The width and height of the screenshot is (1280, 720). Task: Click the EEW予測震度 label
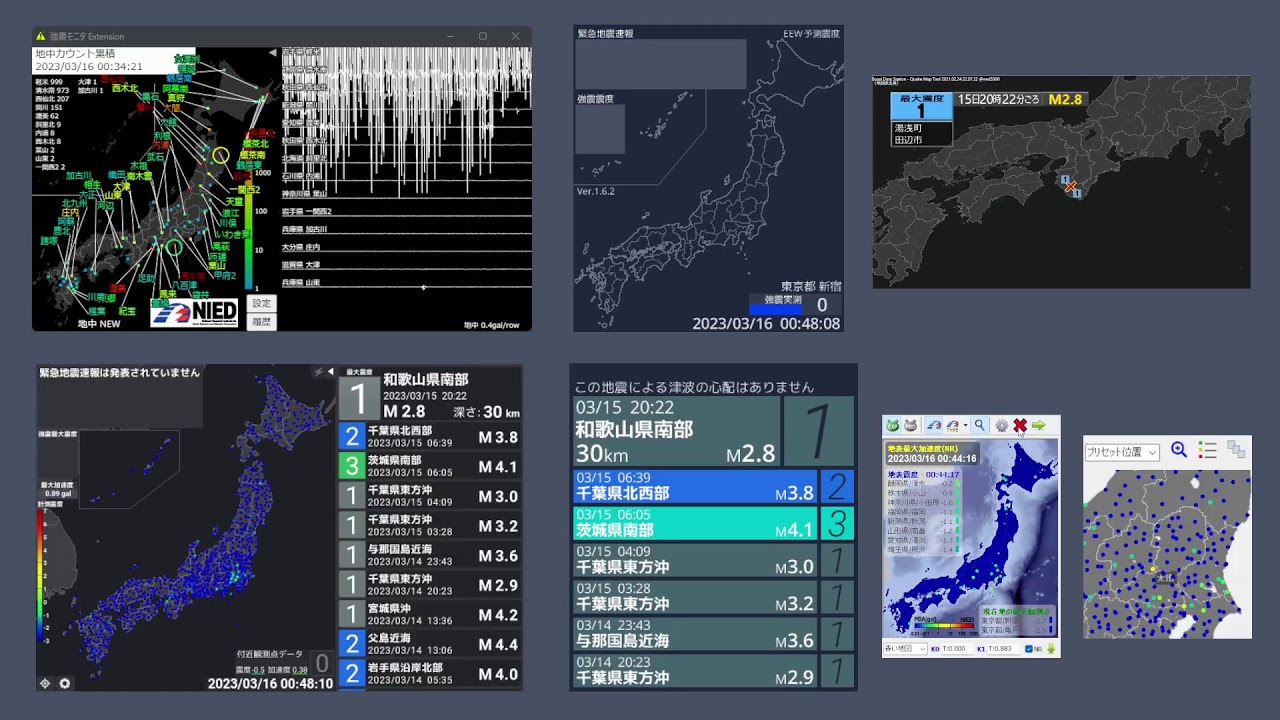811,33
